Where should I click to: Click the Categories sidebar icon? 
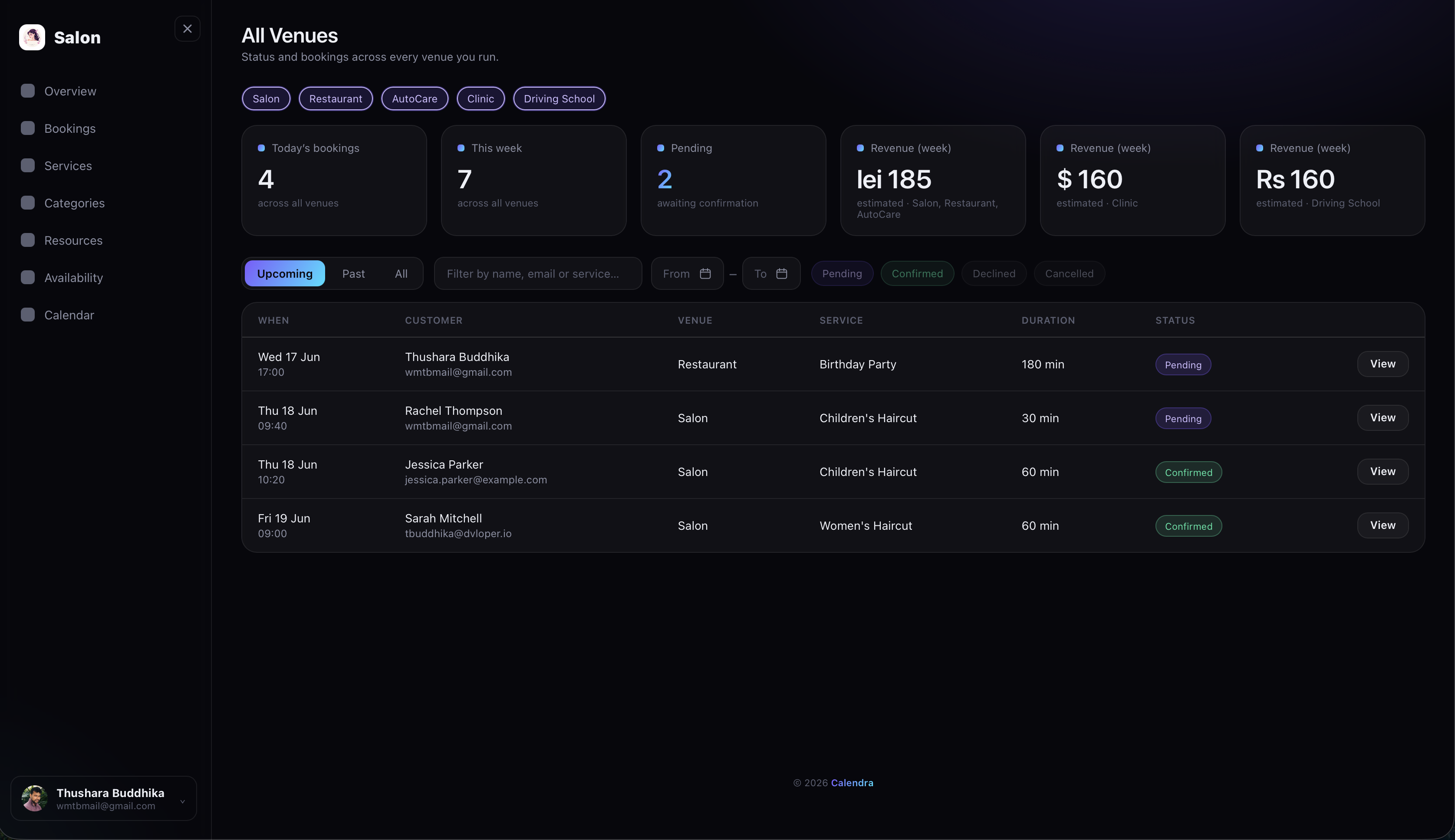[x=28, y=203]
